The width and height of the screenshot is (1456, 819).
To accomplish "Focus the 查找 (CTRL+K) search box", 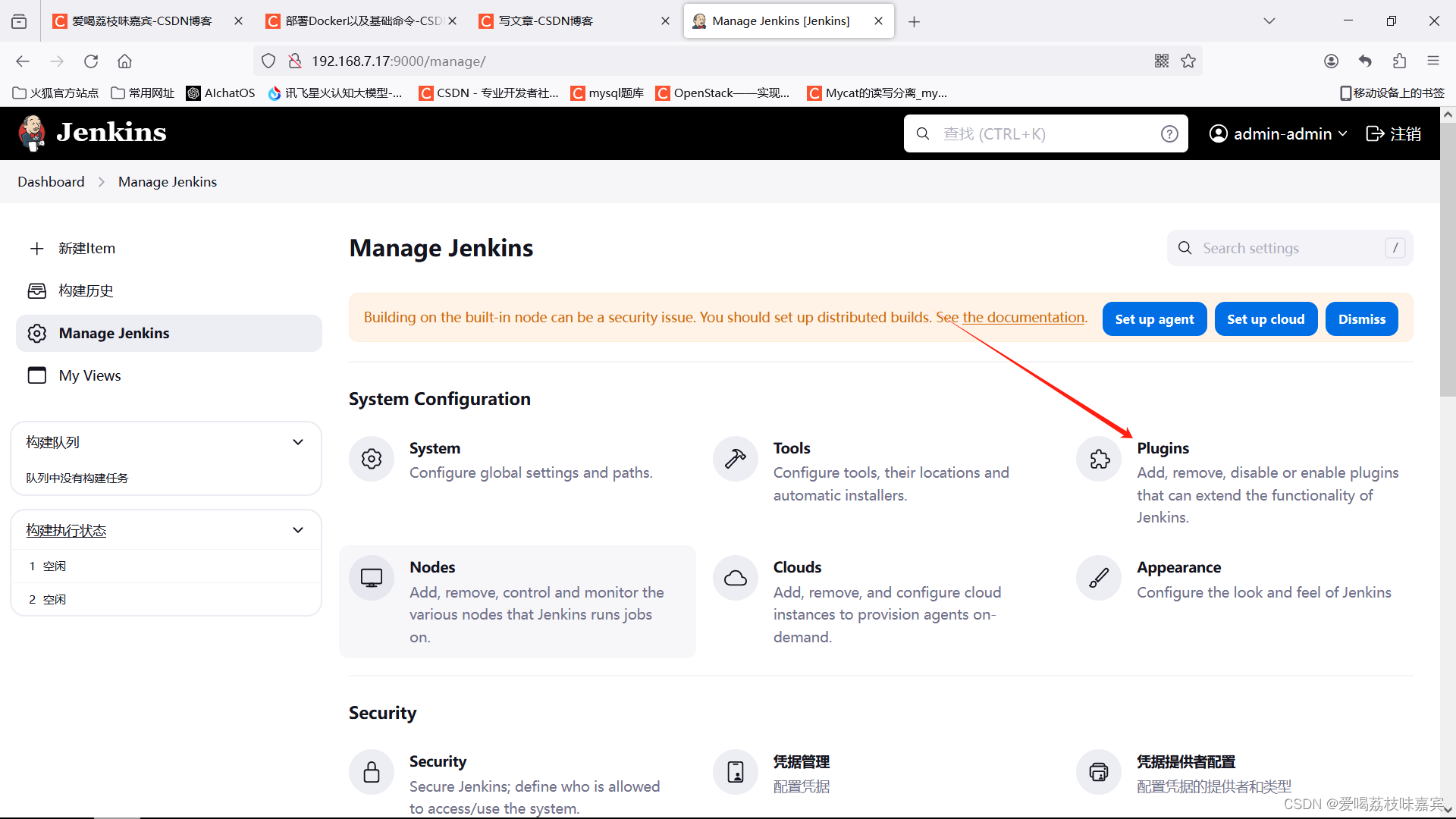I will point(1046,134).
